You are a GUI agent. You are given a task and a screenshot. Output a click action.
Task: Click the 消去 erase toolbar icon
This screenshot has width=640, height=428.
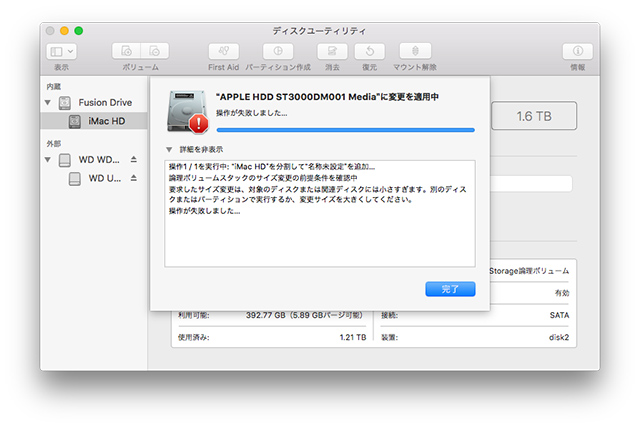click(x=331, y=51)
